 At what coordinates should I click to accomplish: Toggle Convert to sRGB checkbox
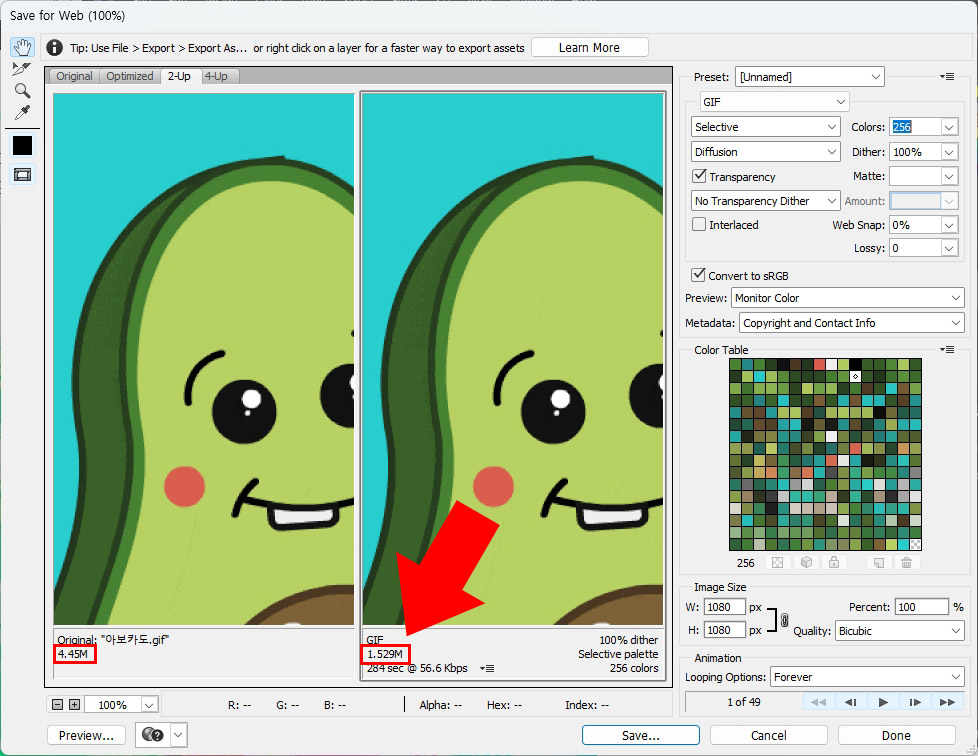tap(699, 275)
